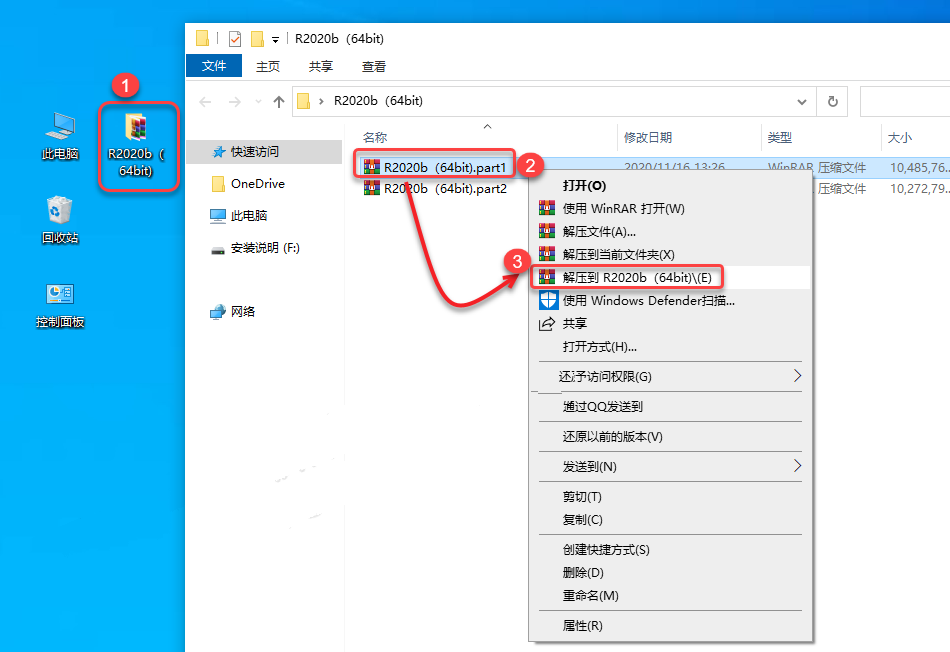This screenshot has width=950, height=652.
Task: Select the R2020b (64bit) desktop folder icon
Action: click(136, 145)
